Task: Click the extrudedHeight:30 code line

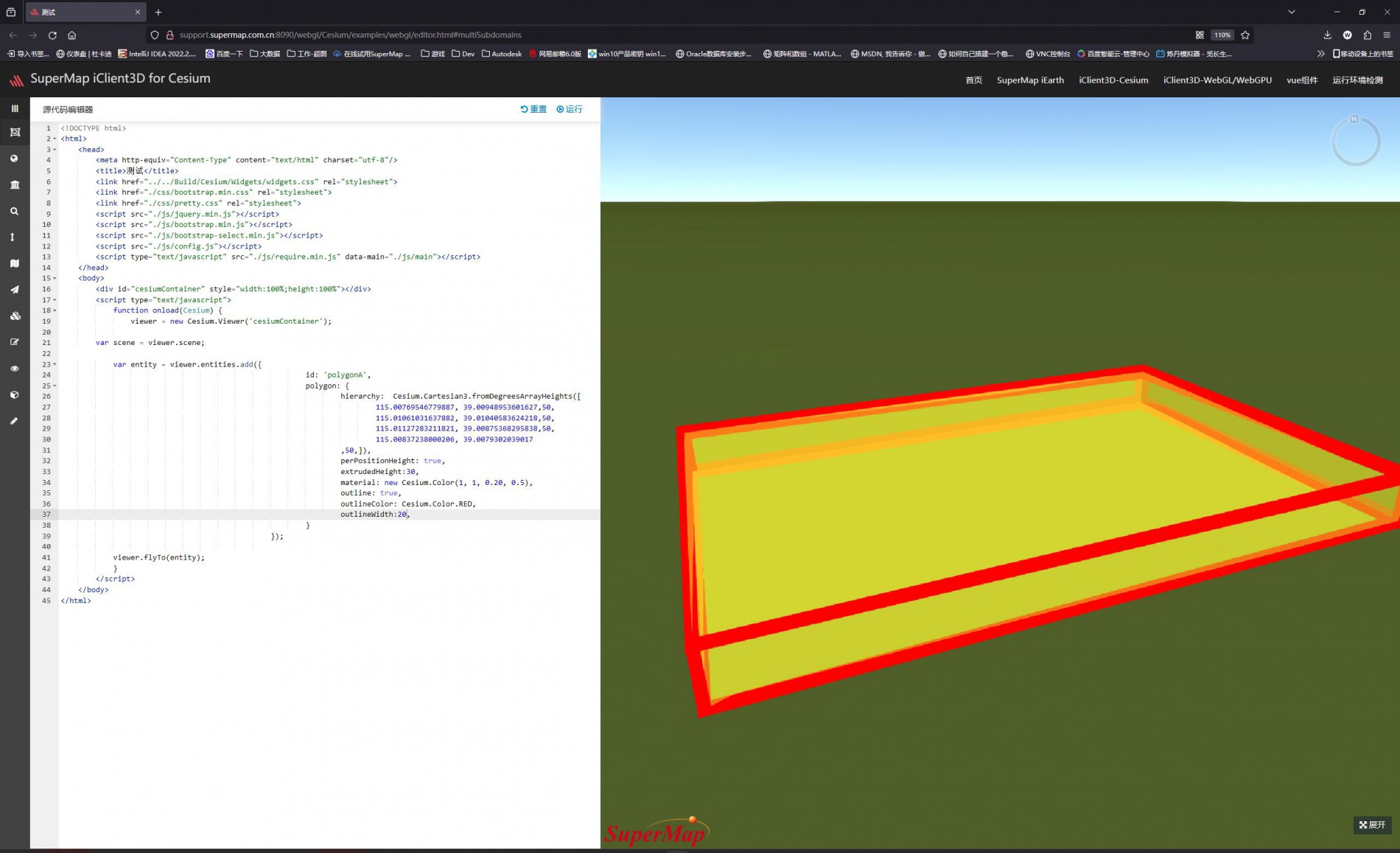Action: click(x=379, y=472)
